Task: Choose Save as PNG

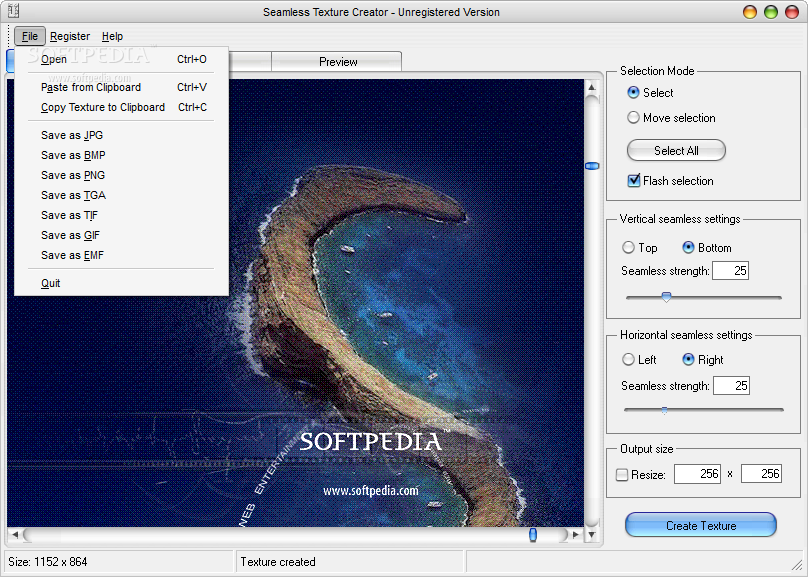Action: click(124, 175)
